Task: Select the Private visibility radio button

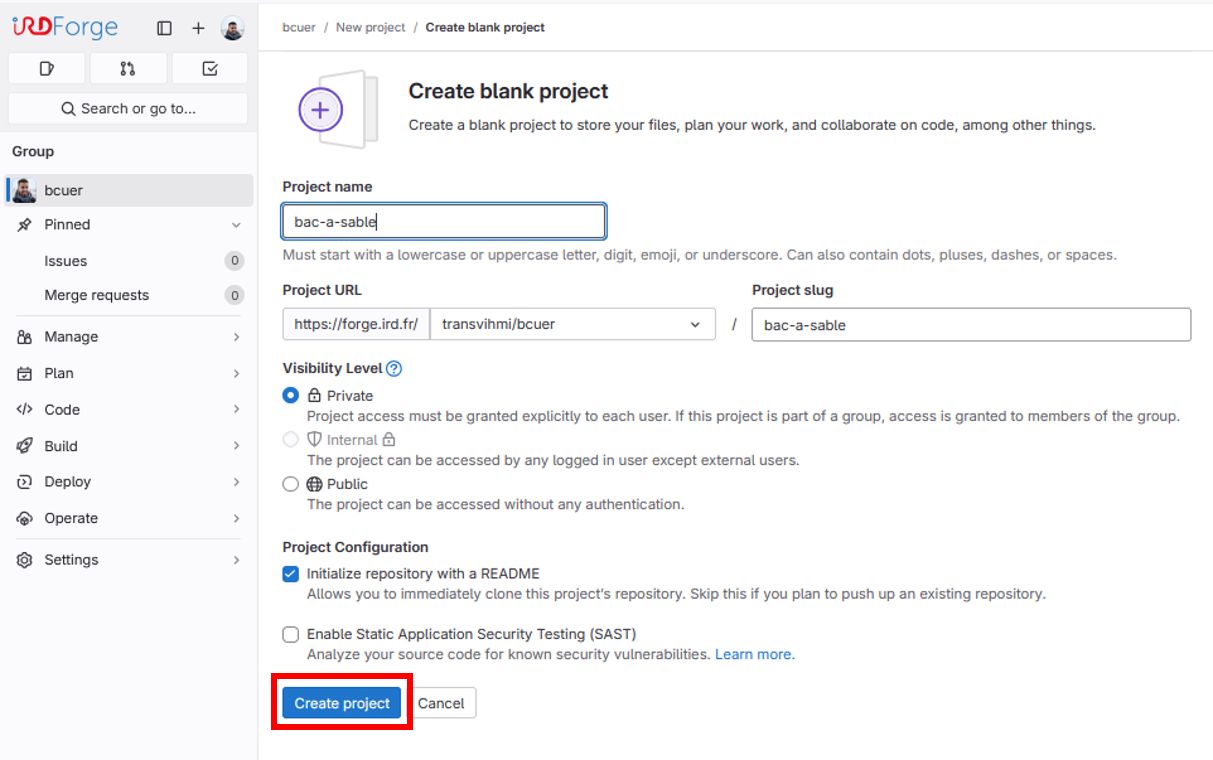Action: pyautogui.click(x=291, y=395)
